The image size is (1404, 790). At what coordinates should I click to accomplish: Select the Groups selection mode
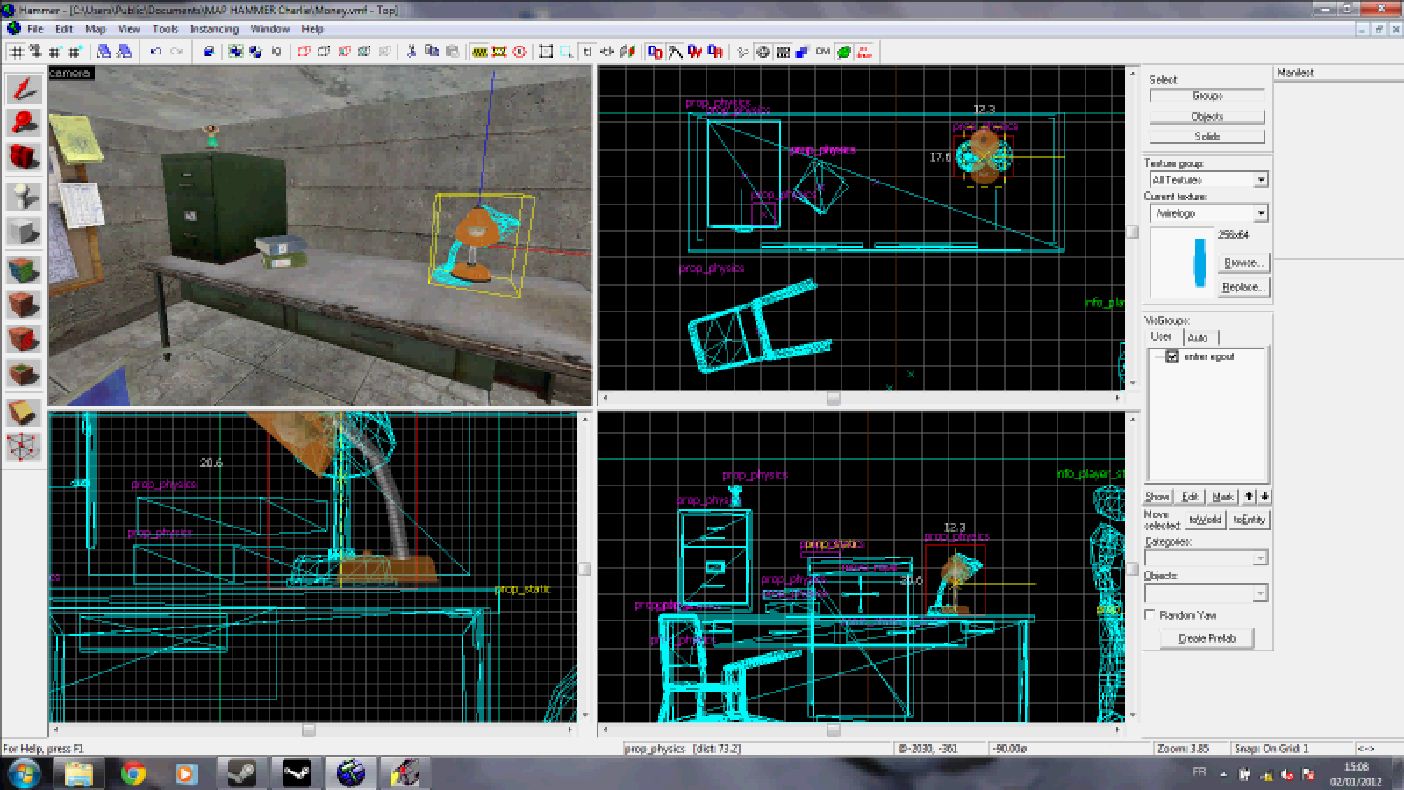click(x=1207, y=96)
